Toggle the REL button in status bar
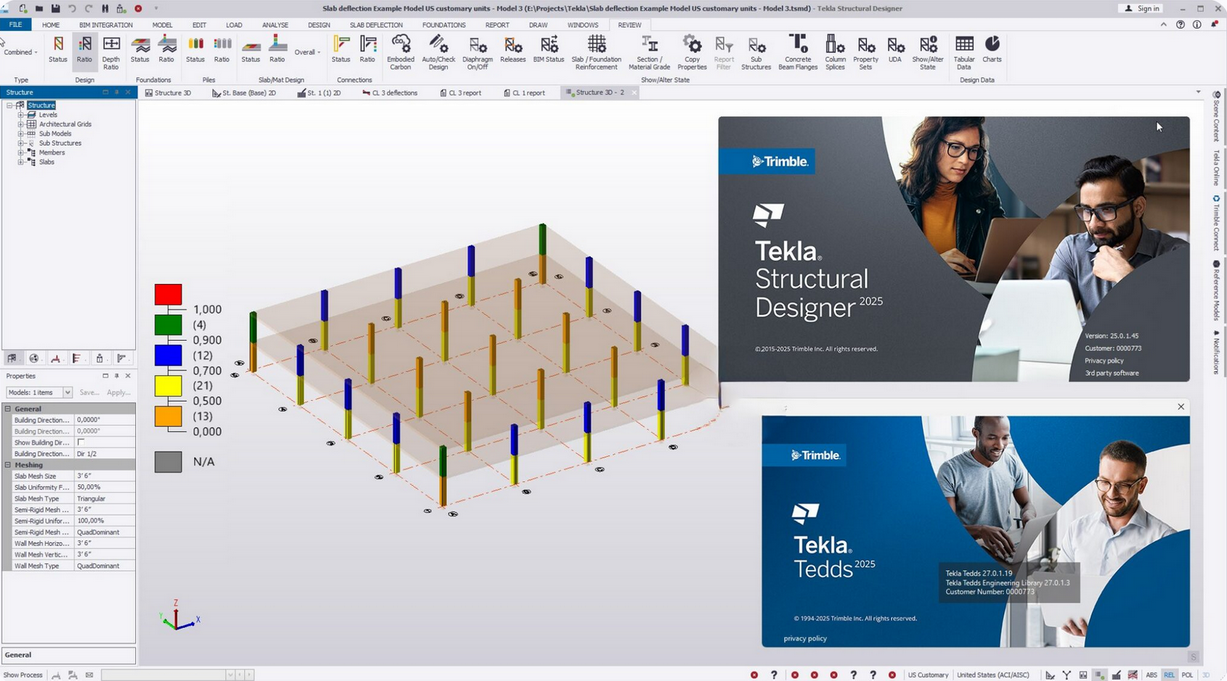The image size is (1227, 681). [1169, 675]
